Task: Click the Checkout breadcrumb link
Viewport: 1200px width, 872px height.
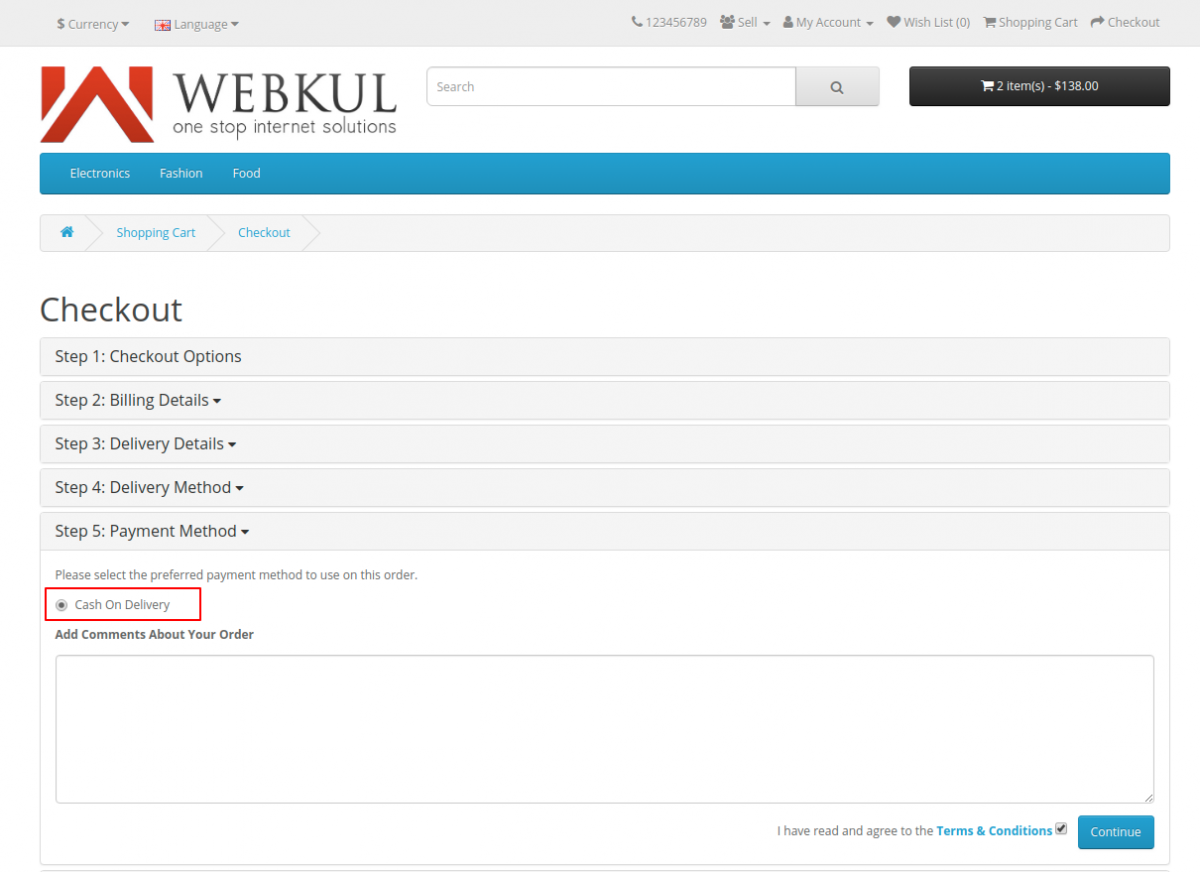Action: pyautogui.click(x=264, y=232)
